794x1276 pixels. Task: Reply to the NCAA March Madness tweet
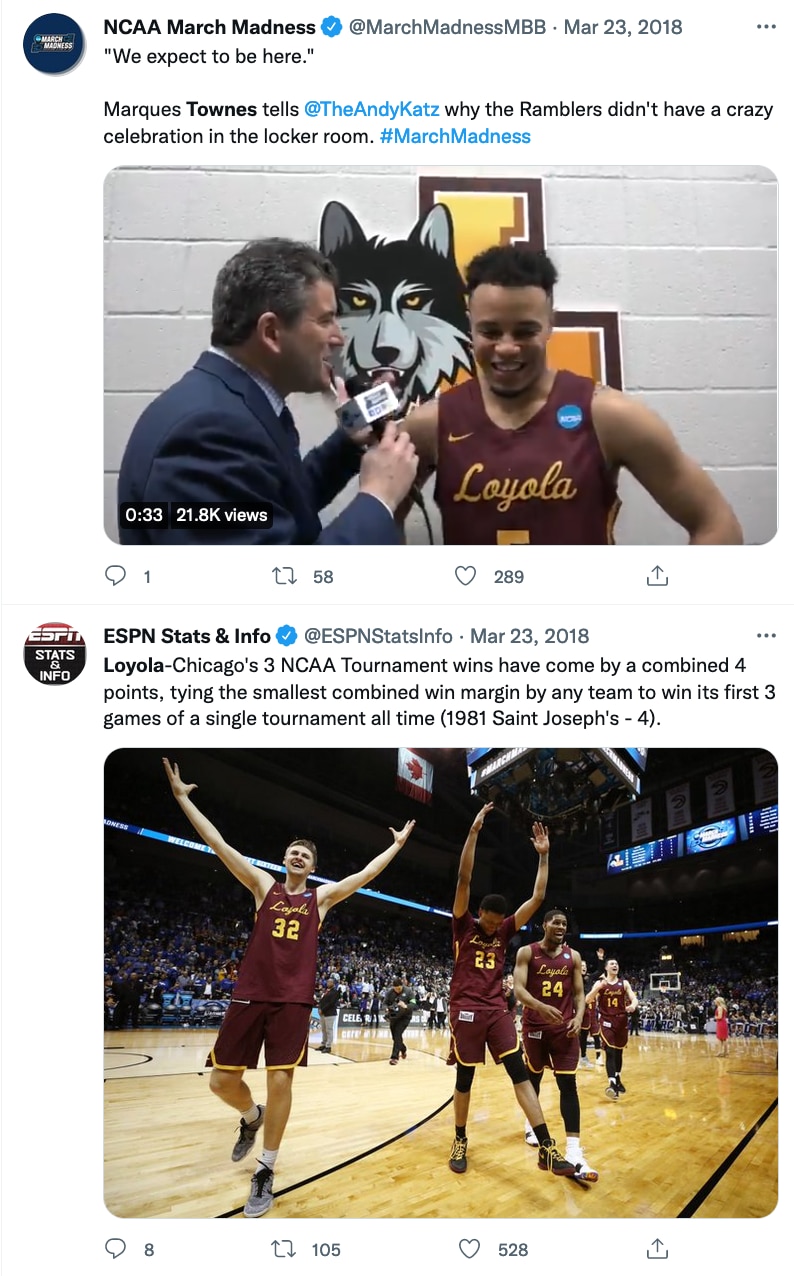coord(117,576)
